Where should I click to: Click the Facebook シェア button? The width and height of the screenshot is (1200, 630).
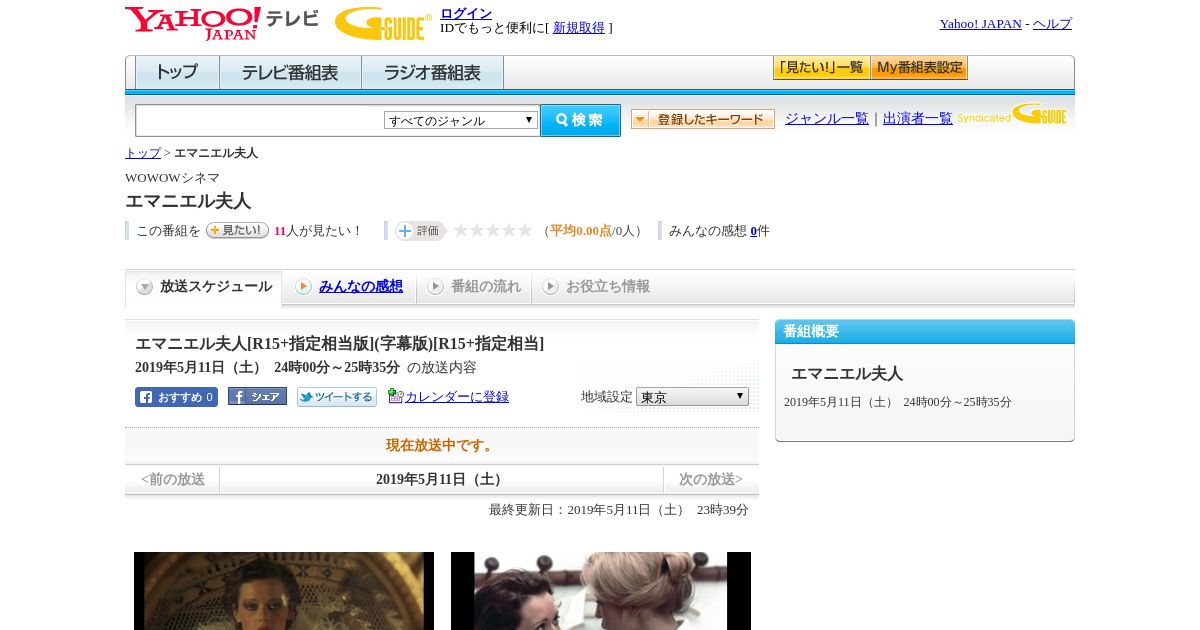click(257, 396)
